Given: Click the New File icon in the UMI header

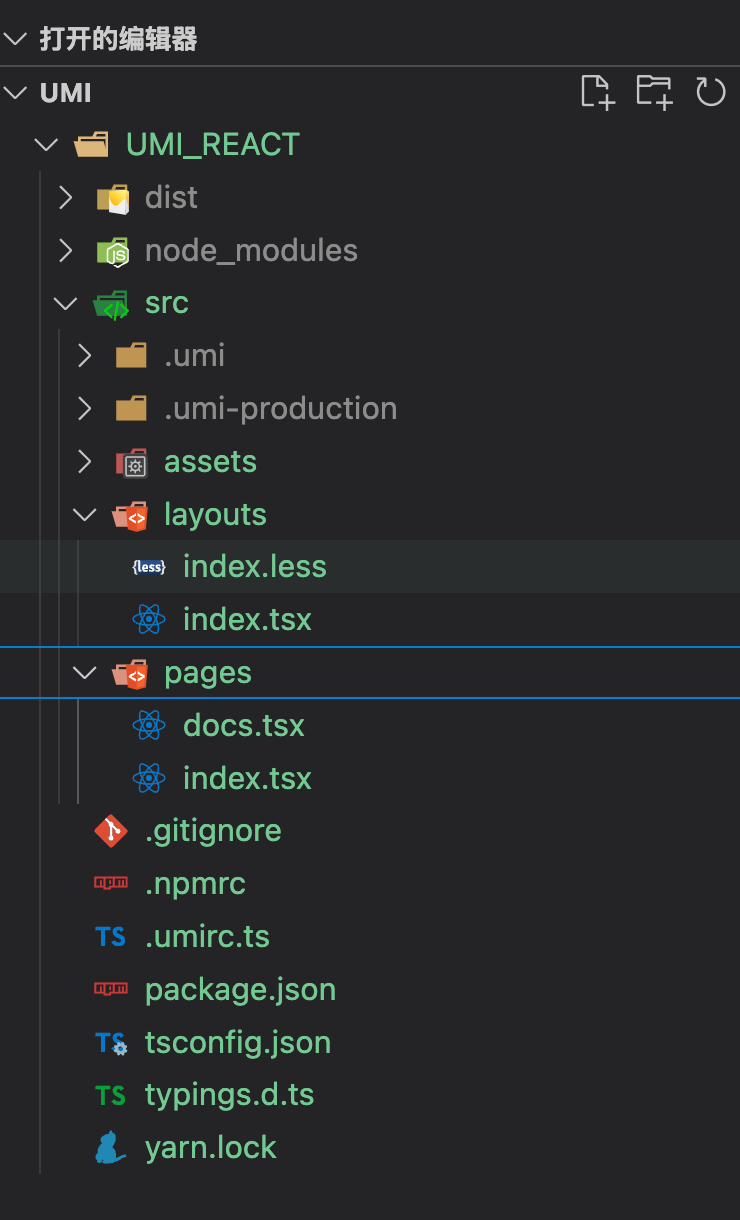Looking at the screenshot, I should click(597, 92).
